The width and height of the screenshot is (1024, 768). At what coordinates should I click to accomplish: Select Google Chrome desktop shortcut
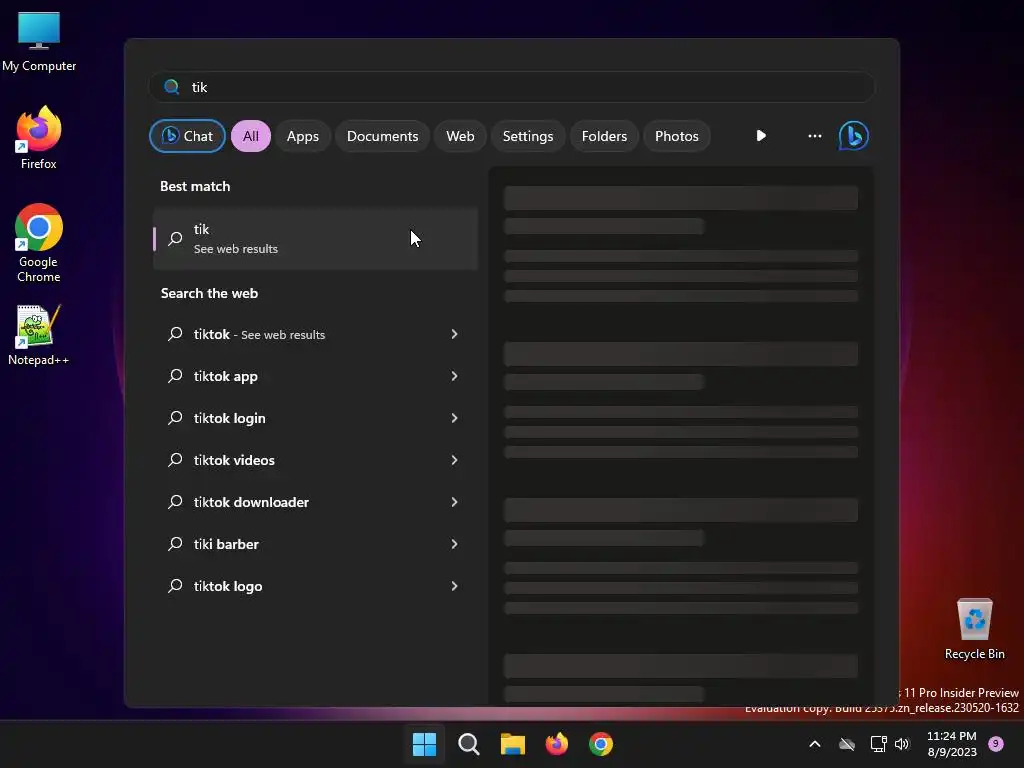39,243
